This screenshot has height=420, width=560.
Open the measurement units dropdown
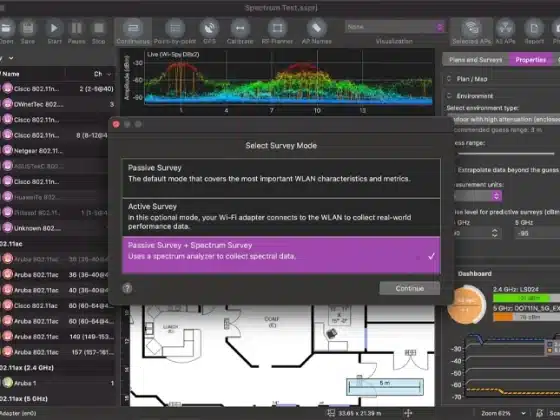(x=478, y=195)
